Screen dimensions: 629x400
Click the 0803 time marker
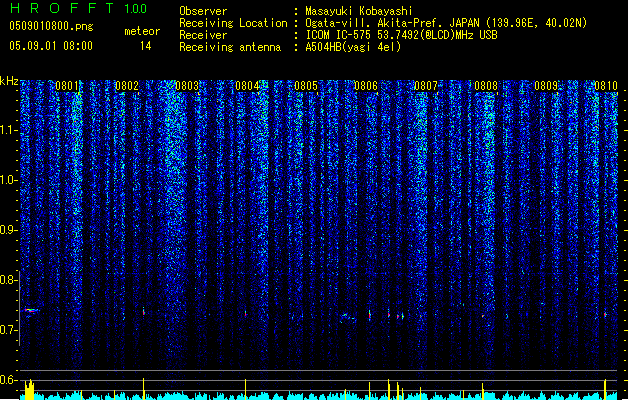pos(187,86)
